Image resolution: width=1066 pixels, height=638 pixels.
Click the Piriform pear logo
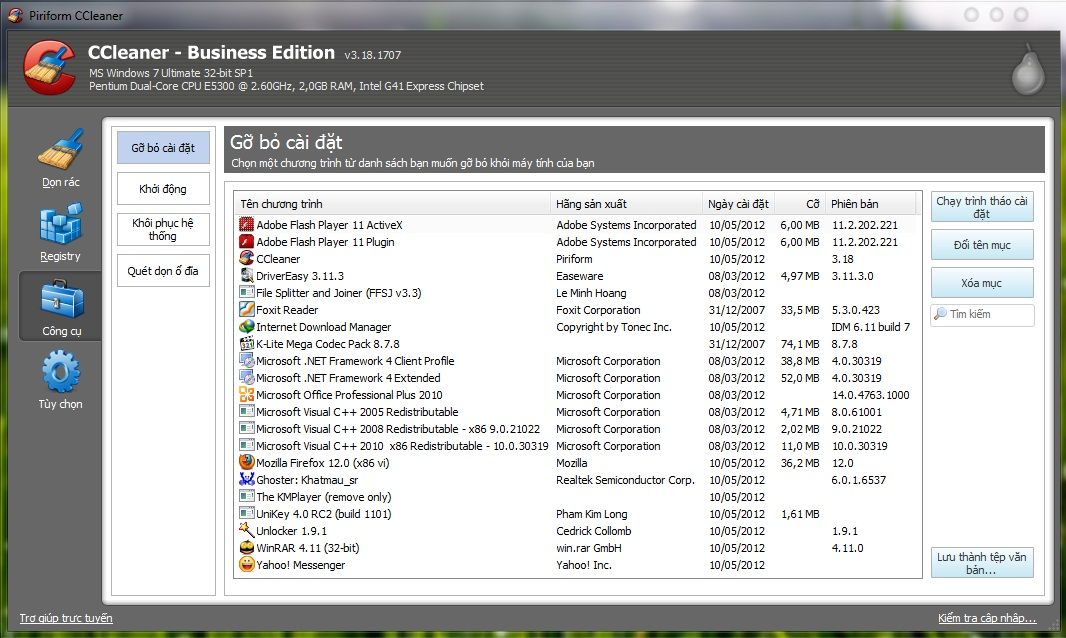tap(1028, 69)
